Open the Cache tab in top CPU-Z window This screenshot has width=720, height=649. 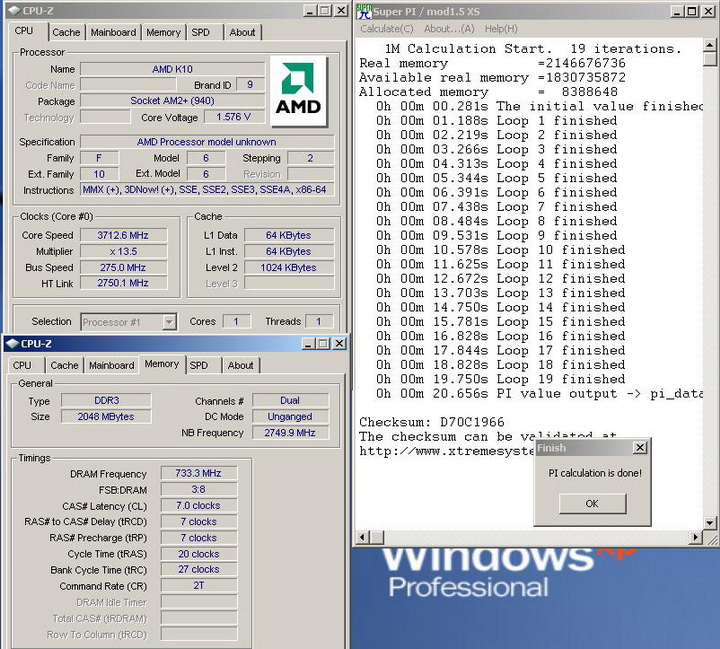click(x=66, y=33)
